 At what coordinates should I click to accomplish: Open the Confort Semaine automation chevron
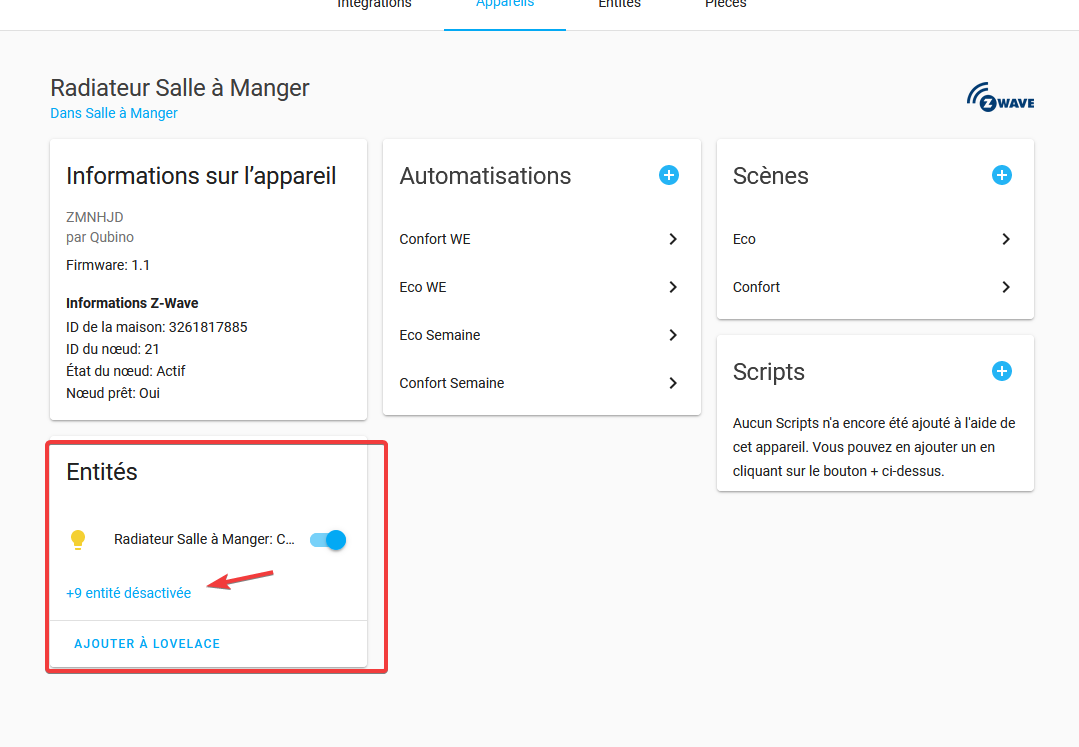(673, 383)
